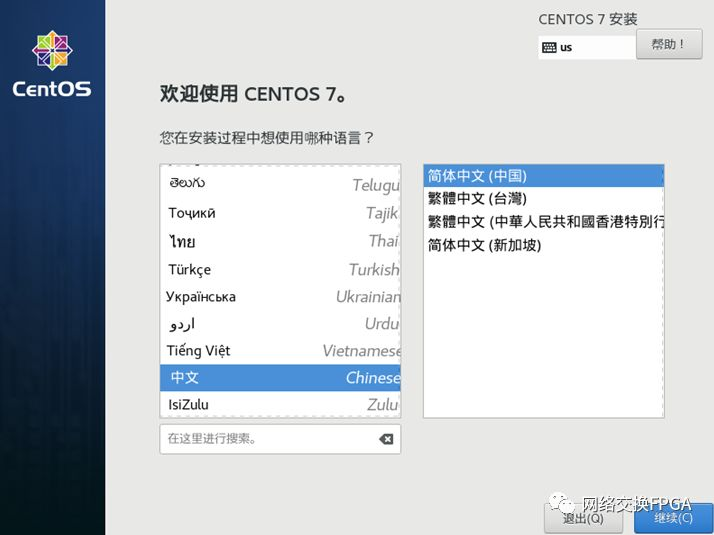Viewport: 714px width, 535px height.
Task: Click the keyboard layout icon
Action: (x=549, y=47)
